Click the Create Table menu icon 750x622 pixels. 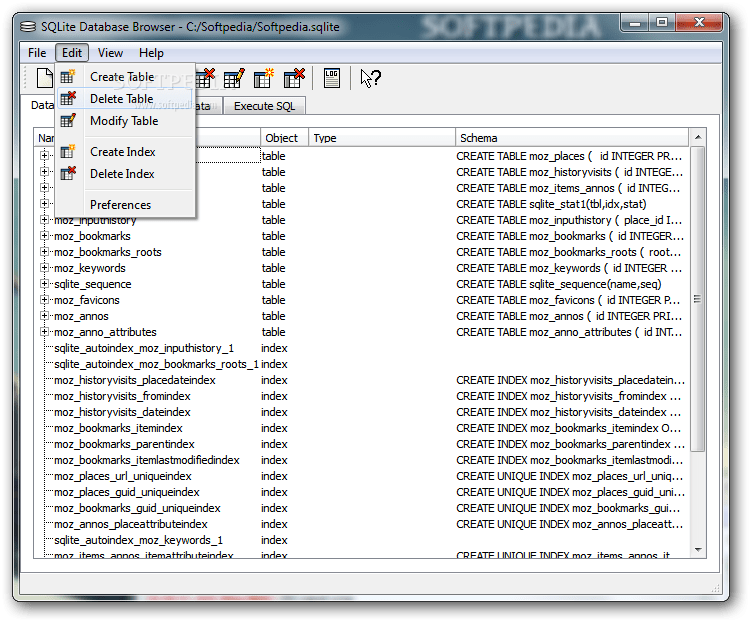tap(68, 77)
